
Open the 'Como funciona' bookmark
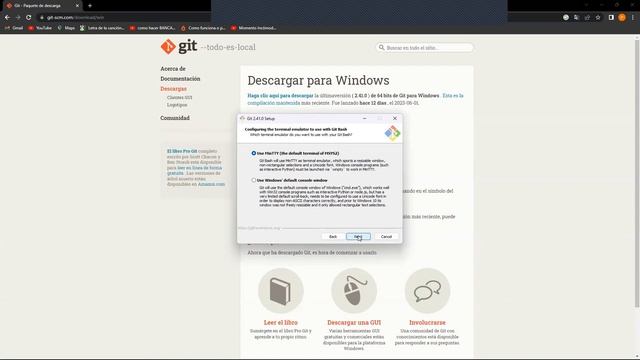pyautogui.click(x=203, y=28)
